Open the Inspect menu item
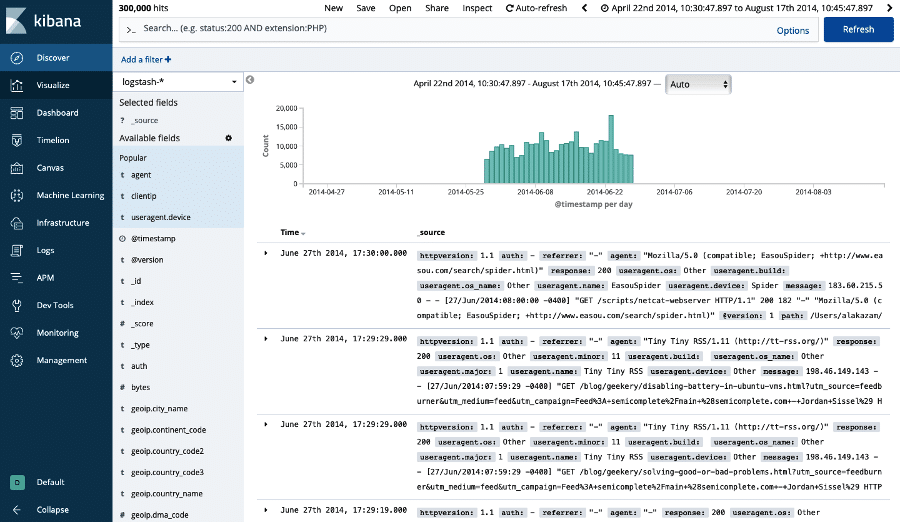The height and width of the screenshot is (522, 900). (x=477, y=8)
